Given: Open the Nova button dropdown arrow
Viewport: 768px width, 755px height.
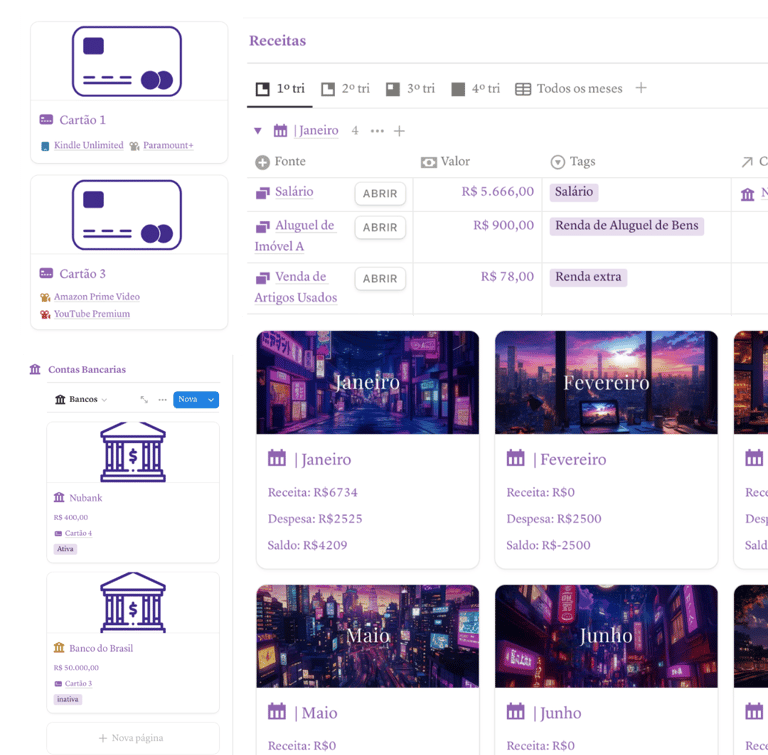Looking at the screenshot, I should coord(211,400).
